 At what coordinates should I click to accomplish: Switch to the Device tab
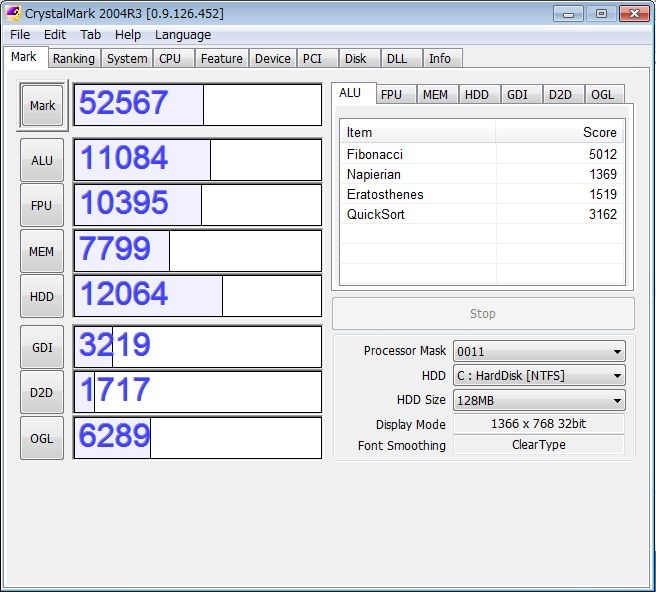273,59
